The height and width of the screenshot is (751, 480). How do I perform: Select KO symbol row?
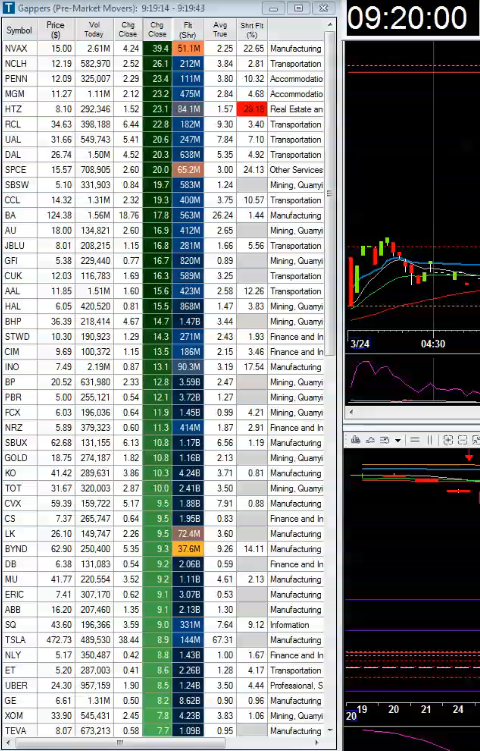point(163,473)
